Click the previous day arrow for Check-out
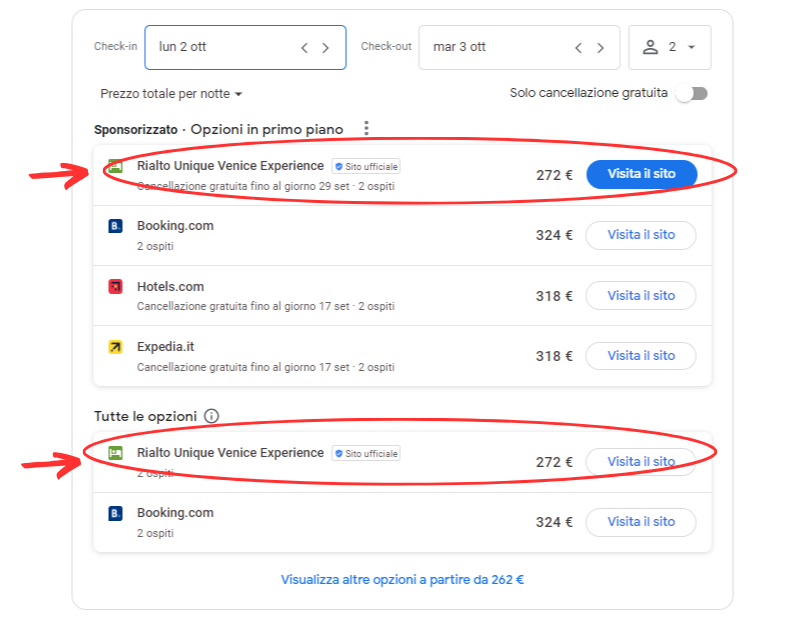800x624 pixels. point(578,48)
